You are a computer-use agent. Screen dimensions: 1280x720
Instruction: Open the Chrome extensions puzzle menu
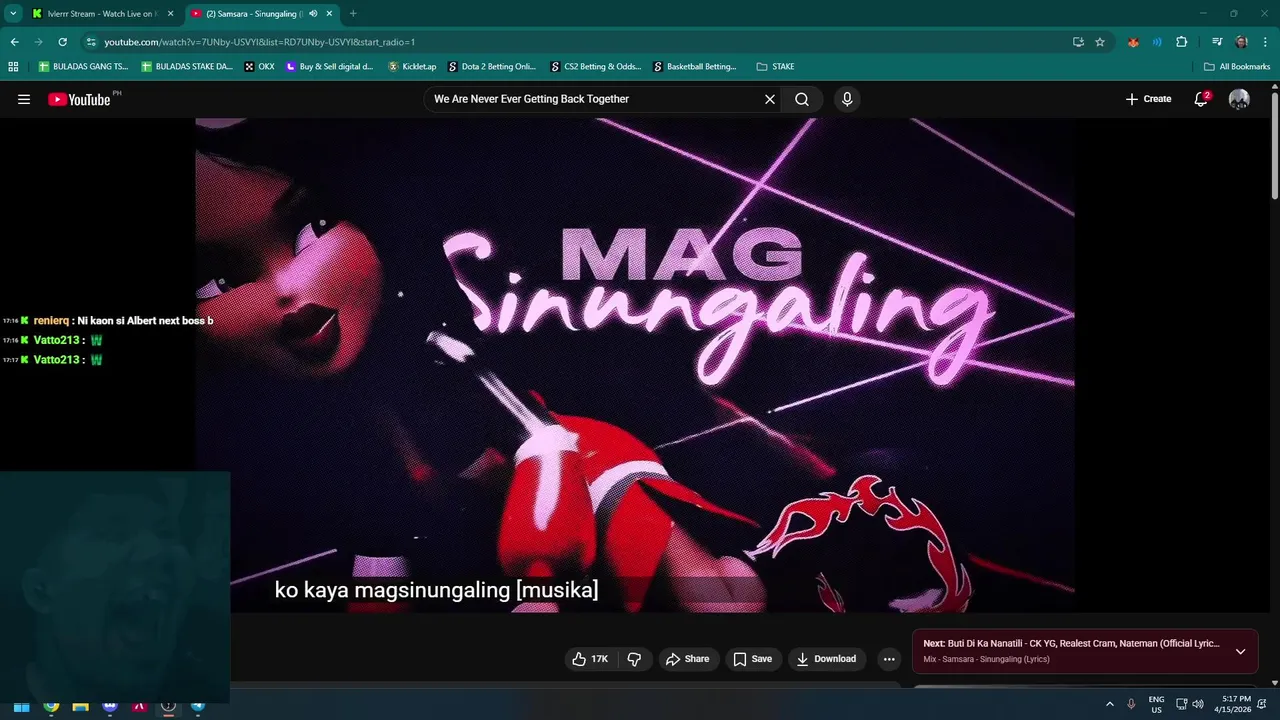coord(1181,42)
